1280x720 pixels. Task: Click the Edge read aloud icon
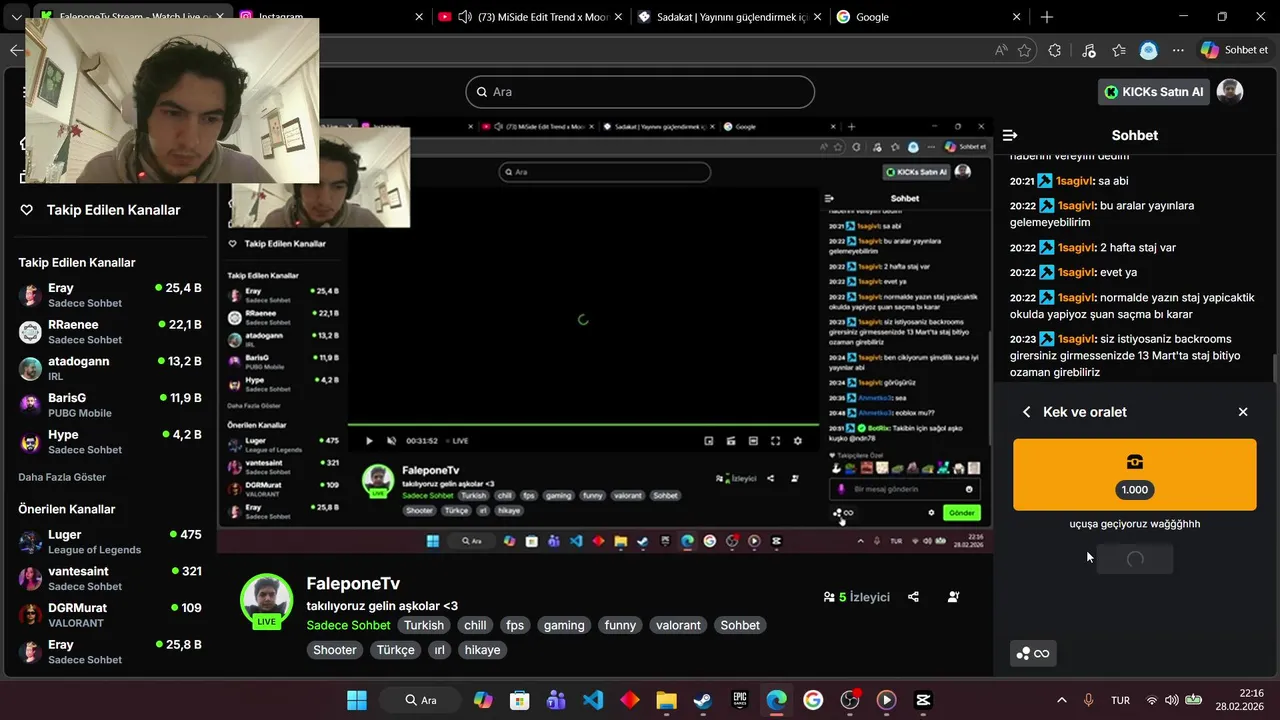coord(1001,50)
